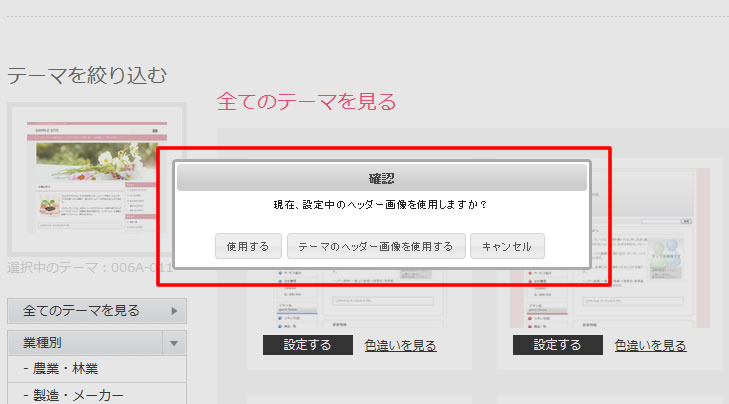
Task: Click the down arrow icon next to 業種別
Action: (x=176, y=343)
